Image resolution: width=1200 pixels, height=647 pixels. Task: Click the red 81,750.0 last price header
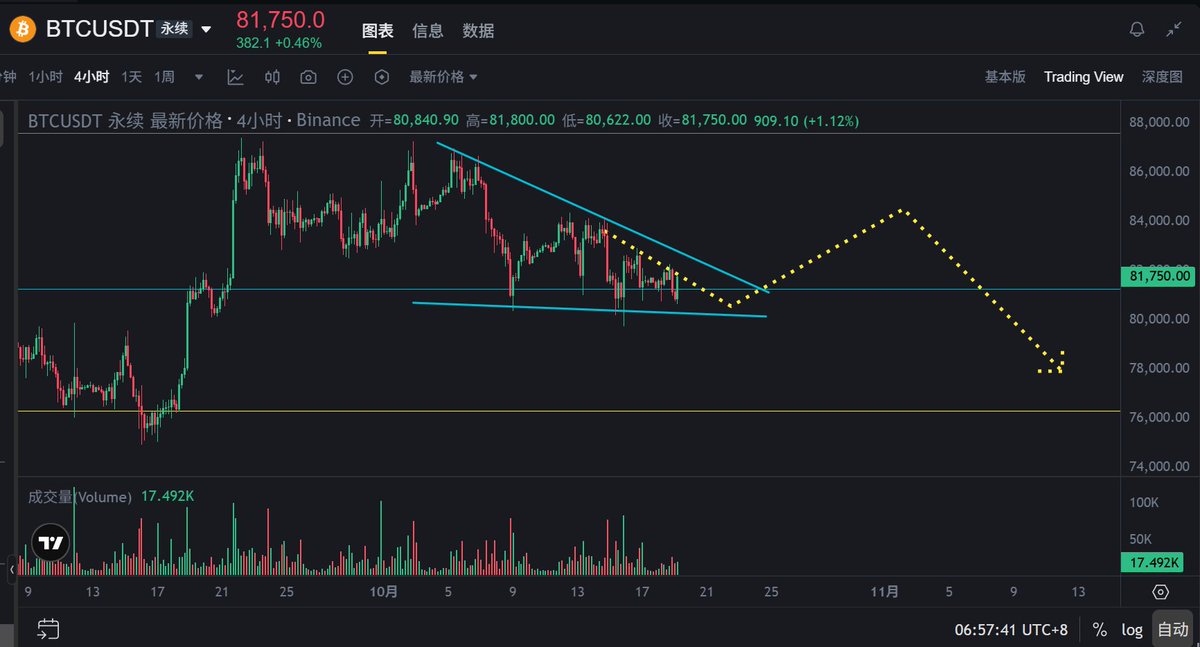click(x=280, y=20)
